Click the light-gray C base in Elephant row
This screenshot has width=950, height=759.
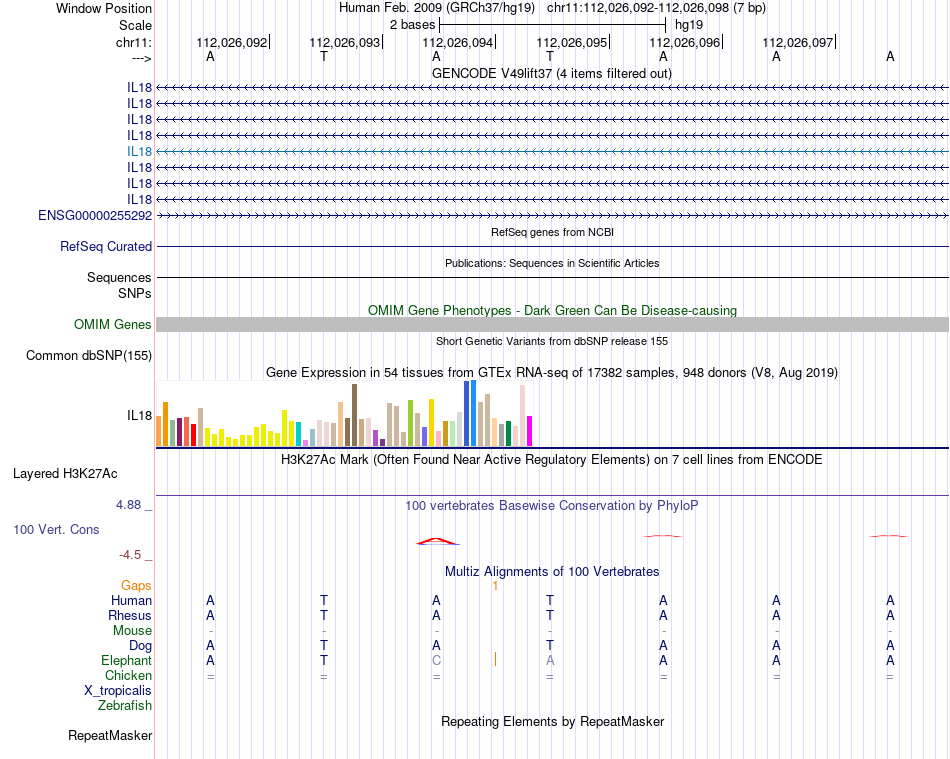click(x=436, y=660)
